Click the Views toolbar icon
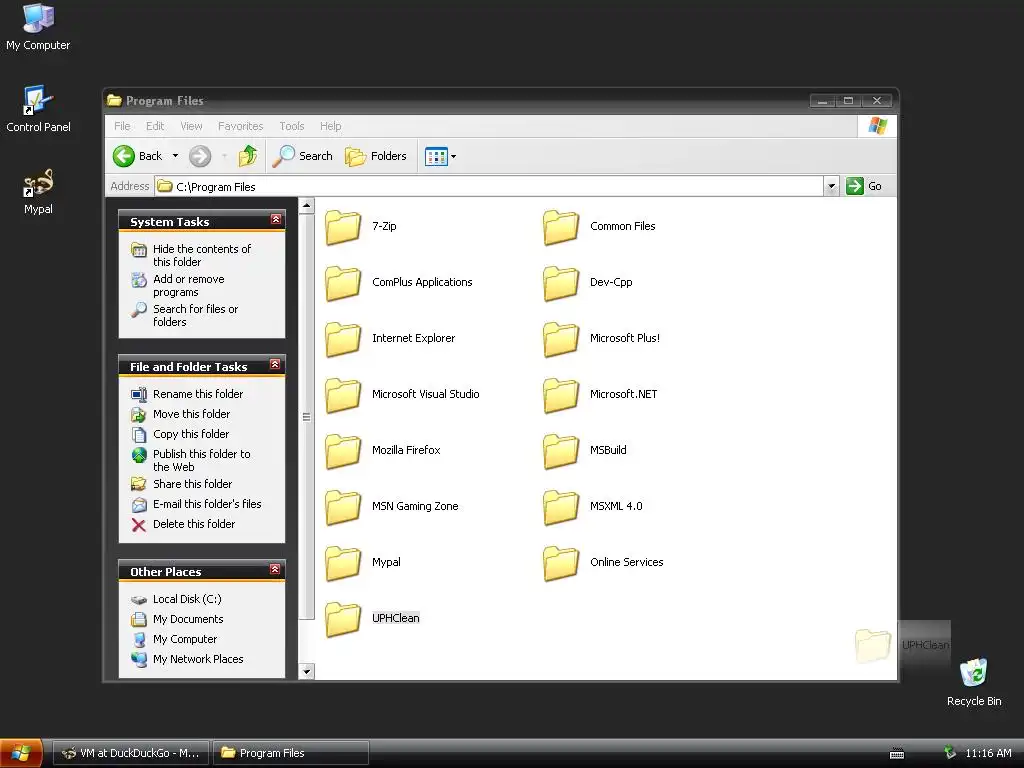 pos(436,156)
